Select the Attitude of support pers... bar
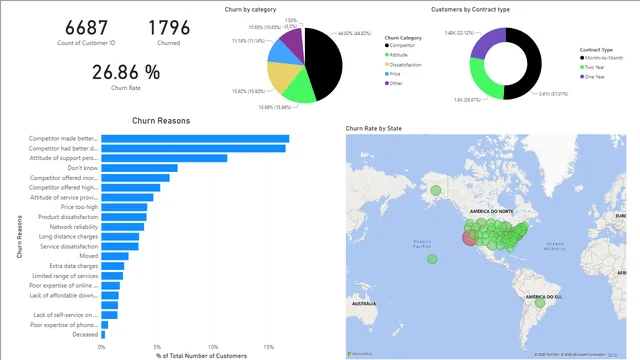 (x=164, y=158)
